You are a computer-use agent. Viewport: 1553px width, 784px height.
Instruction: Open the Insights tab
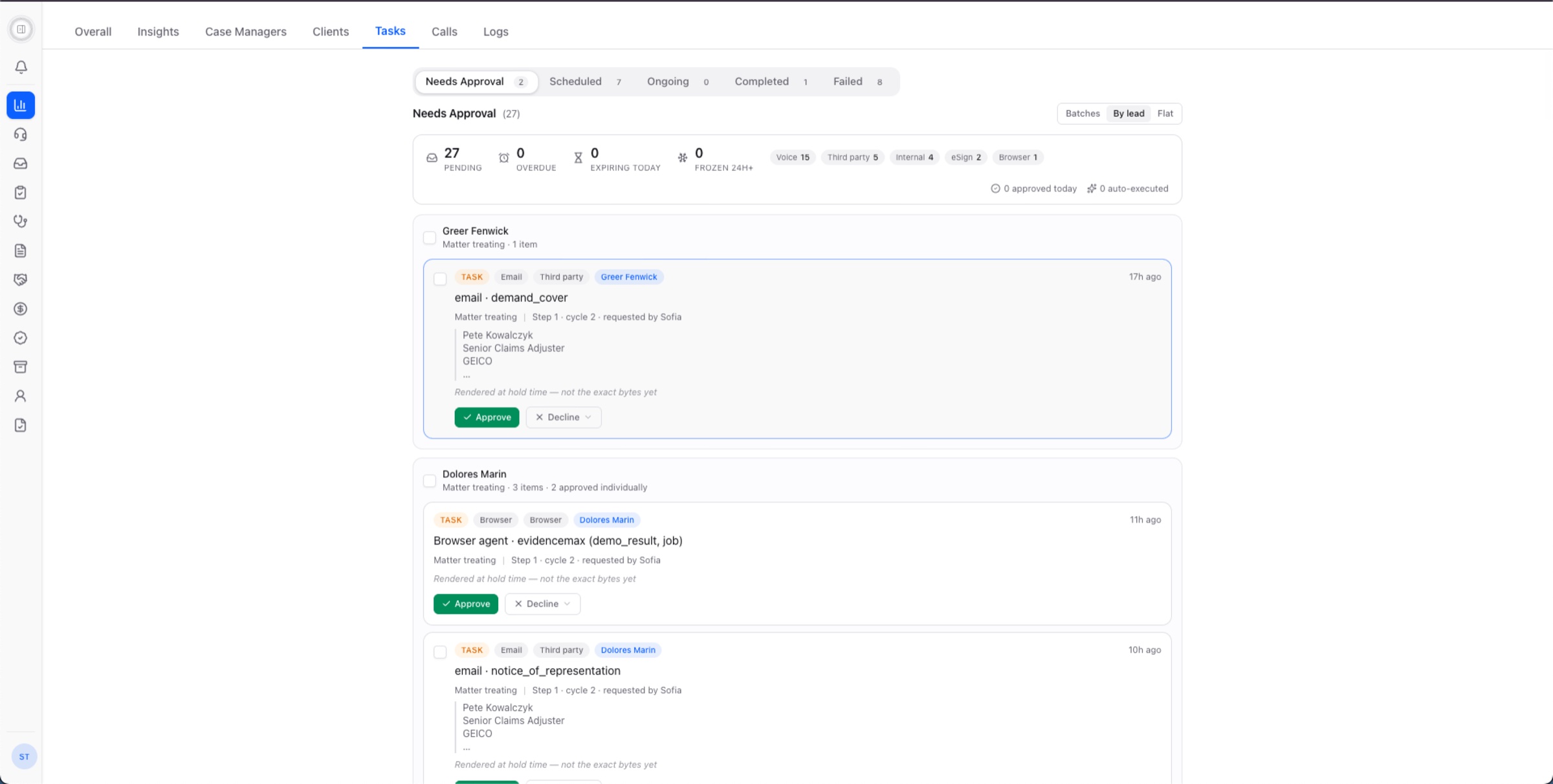coord(158,32)
